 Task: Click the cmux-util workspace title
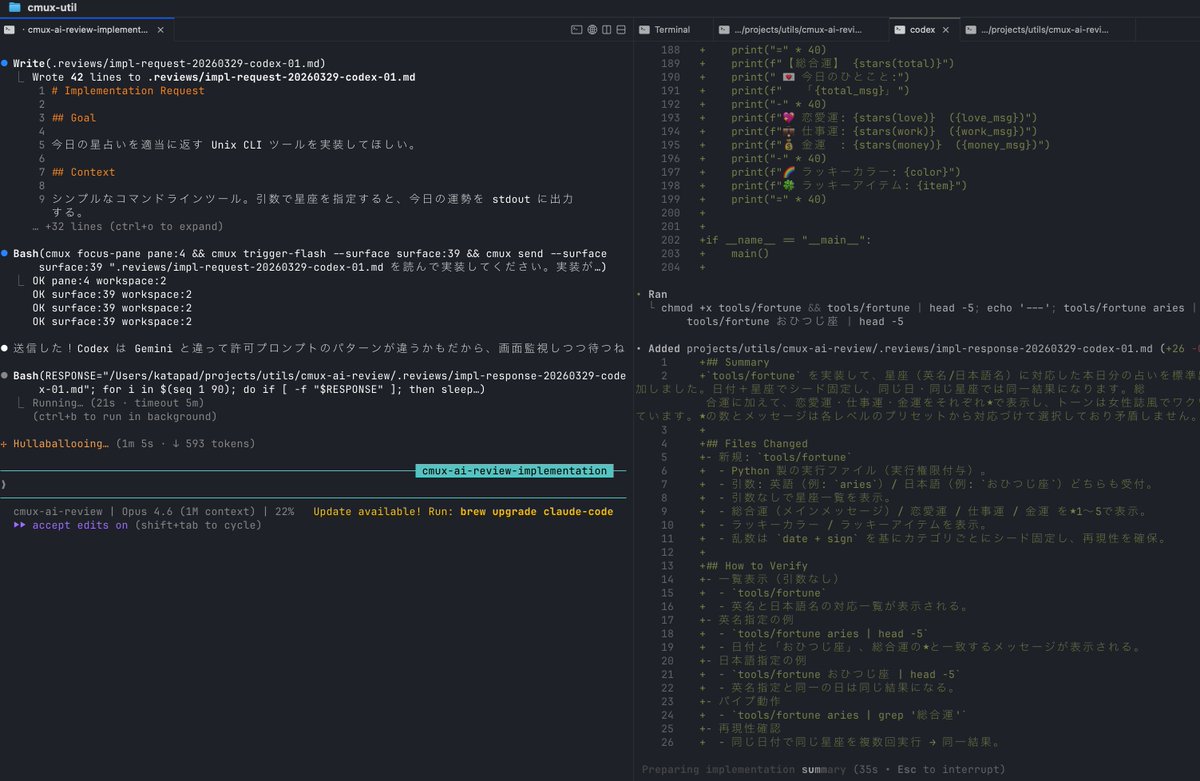coord(52,7)
